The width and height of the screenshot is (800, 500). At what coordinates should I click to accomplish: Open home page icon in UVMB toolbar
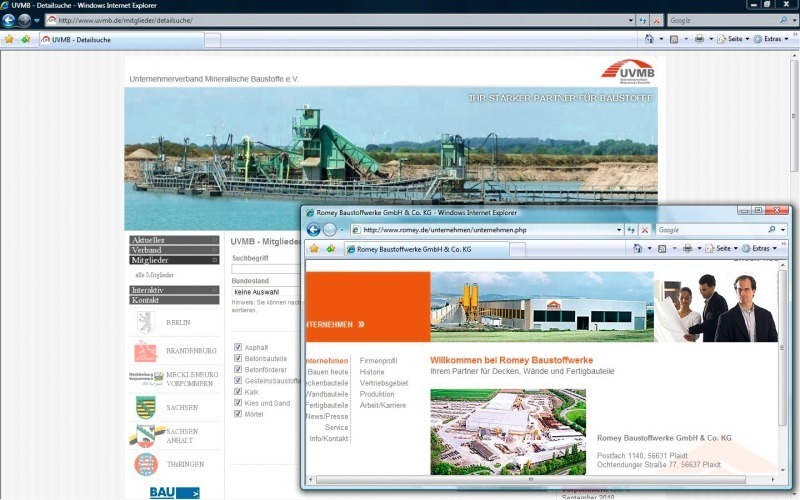[649, 39]
